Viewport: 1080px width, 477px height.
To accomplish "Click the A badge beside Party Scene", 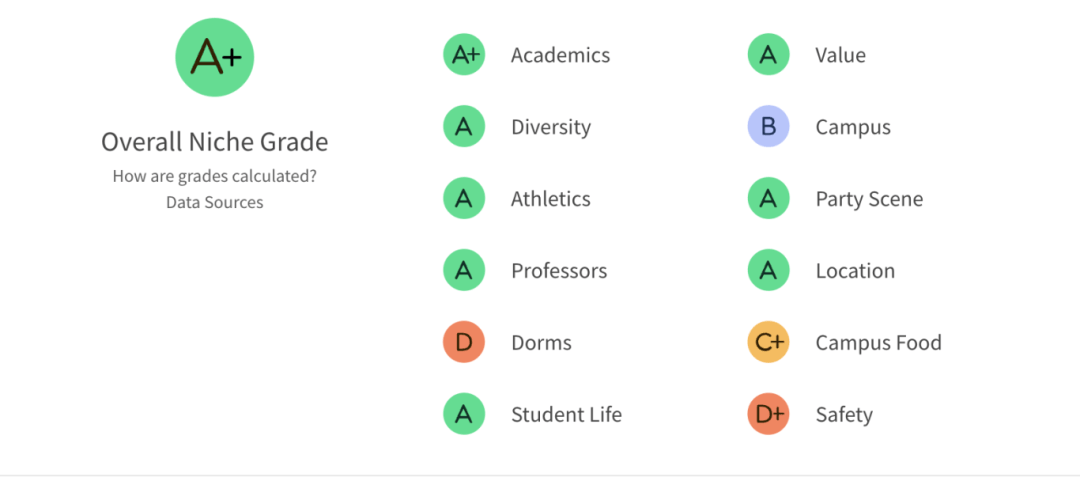I will (769, 198).
